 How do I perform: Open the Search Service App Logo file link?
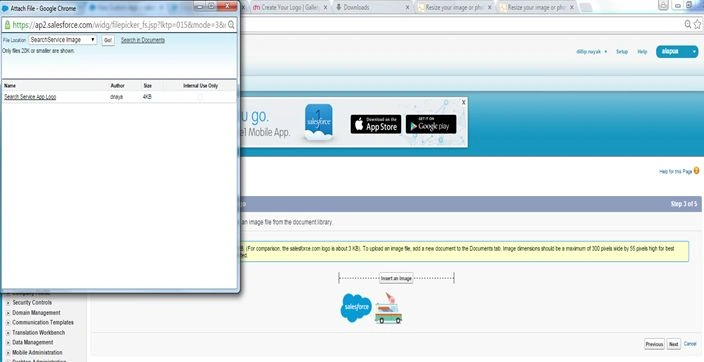pos(30,97)
